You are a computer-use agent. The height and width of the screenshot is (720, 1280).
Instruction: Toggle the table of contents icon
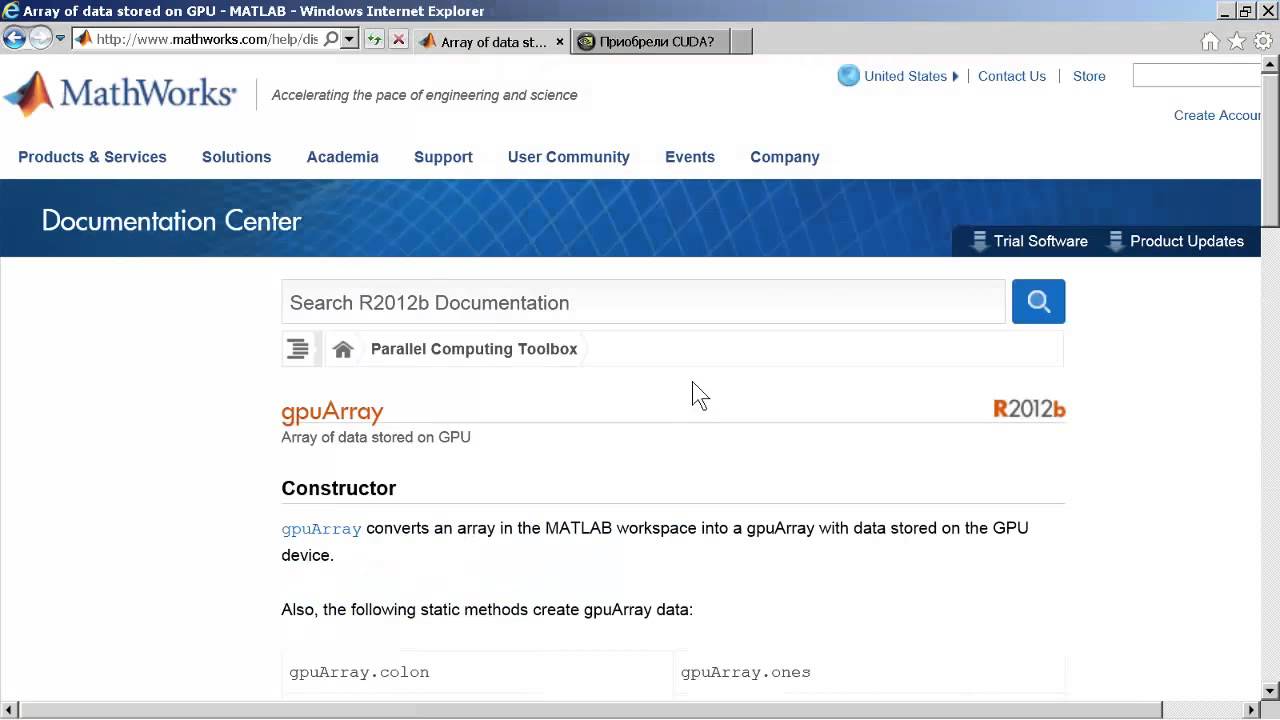(x=297, y=349)
